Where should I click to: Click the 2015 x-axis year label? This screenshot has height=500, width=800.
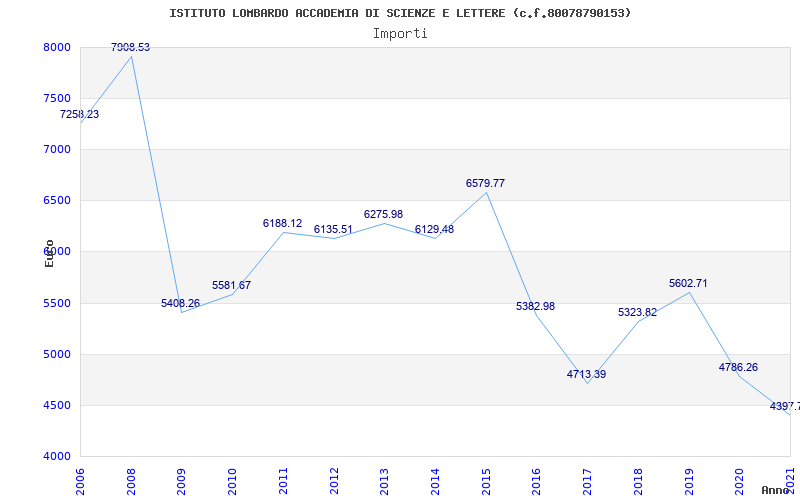click(486, 481)
